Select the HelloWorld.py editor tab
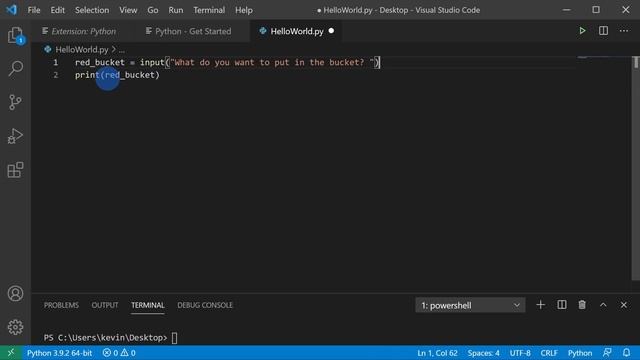This screenshot has width=640, height=360. [x=296, y=31]
